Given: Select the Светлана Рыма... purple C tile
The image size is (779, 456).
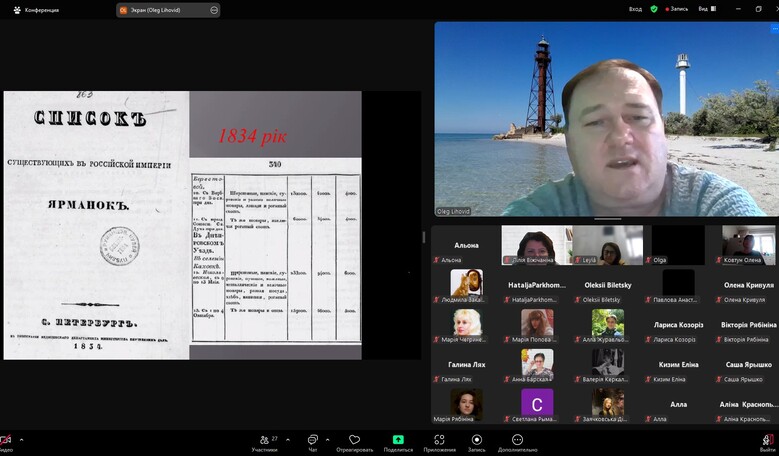Looking at the screenshot, I should click(x=537, y=404).
